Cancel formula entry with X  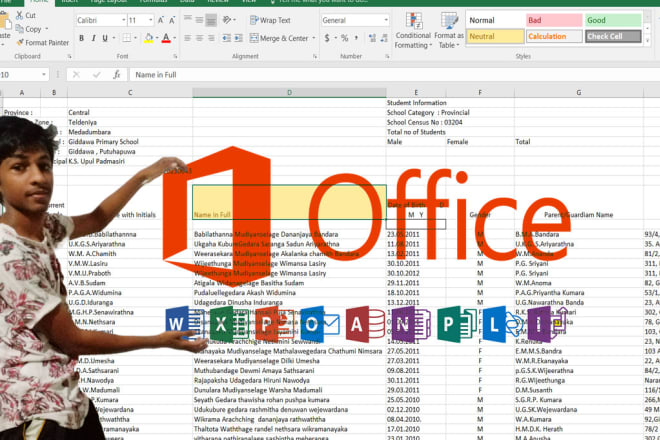pos(76,75)
